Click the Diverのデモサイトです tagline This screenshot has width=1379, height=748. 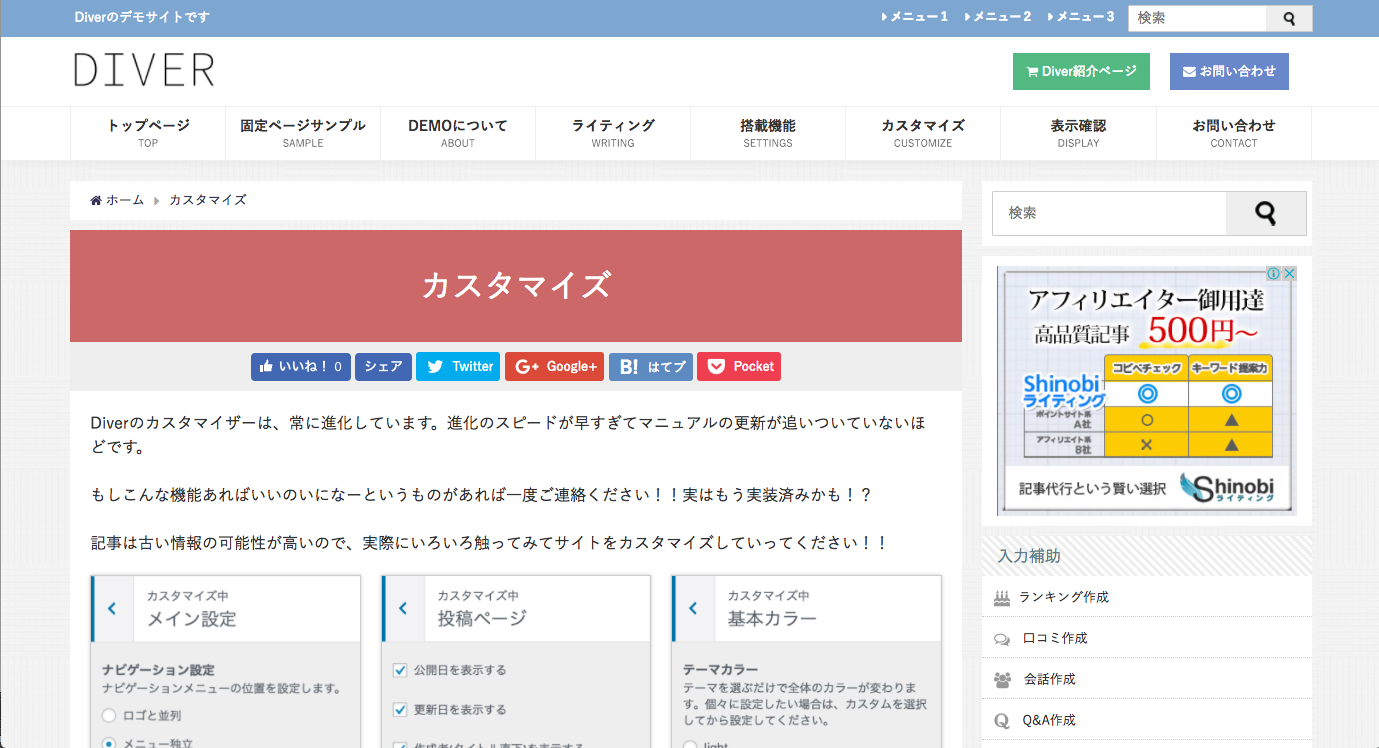pos(142,18)
